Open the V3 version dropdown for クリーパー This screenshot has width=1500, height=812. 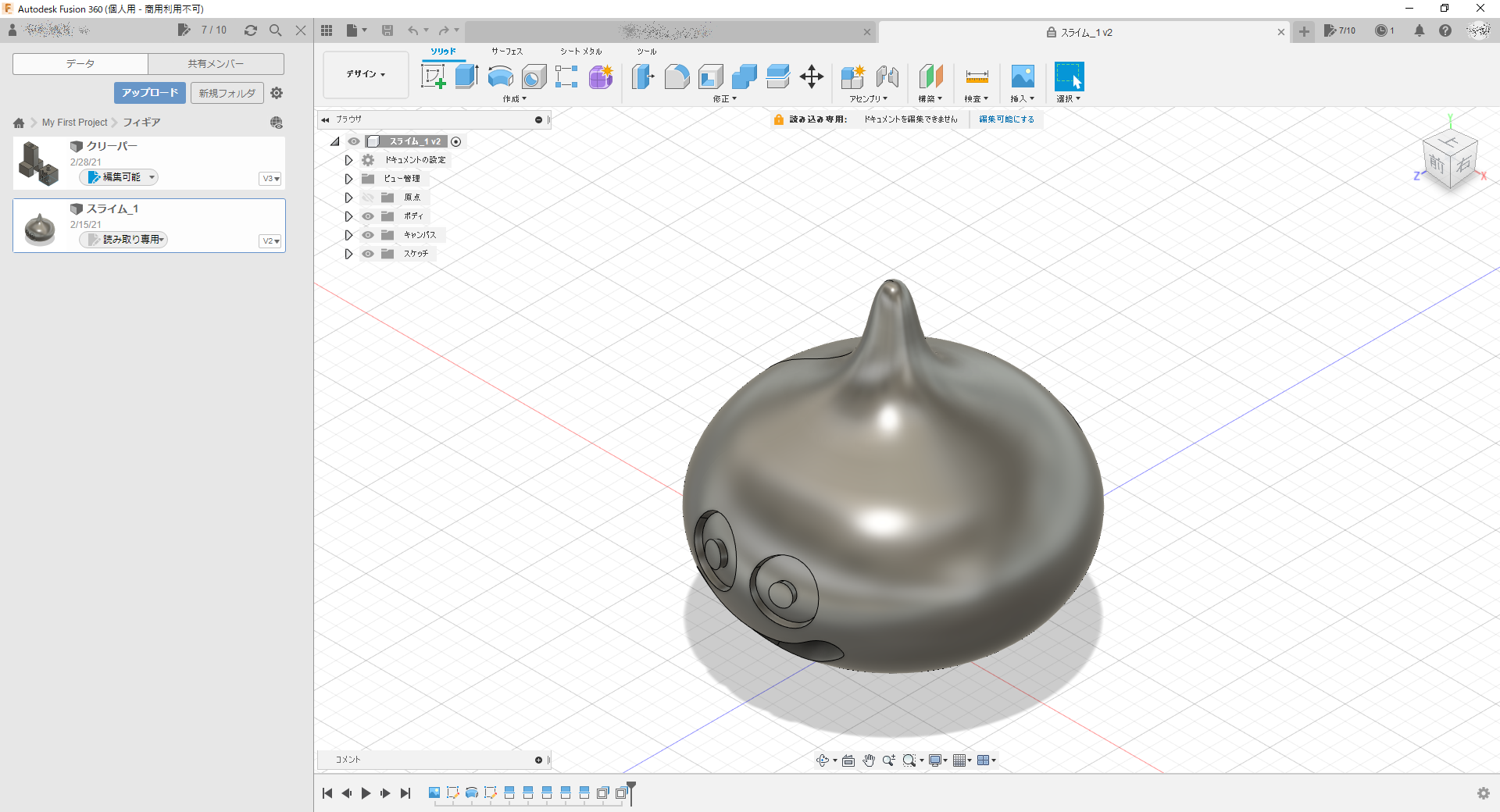(270, 179)
